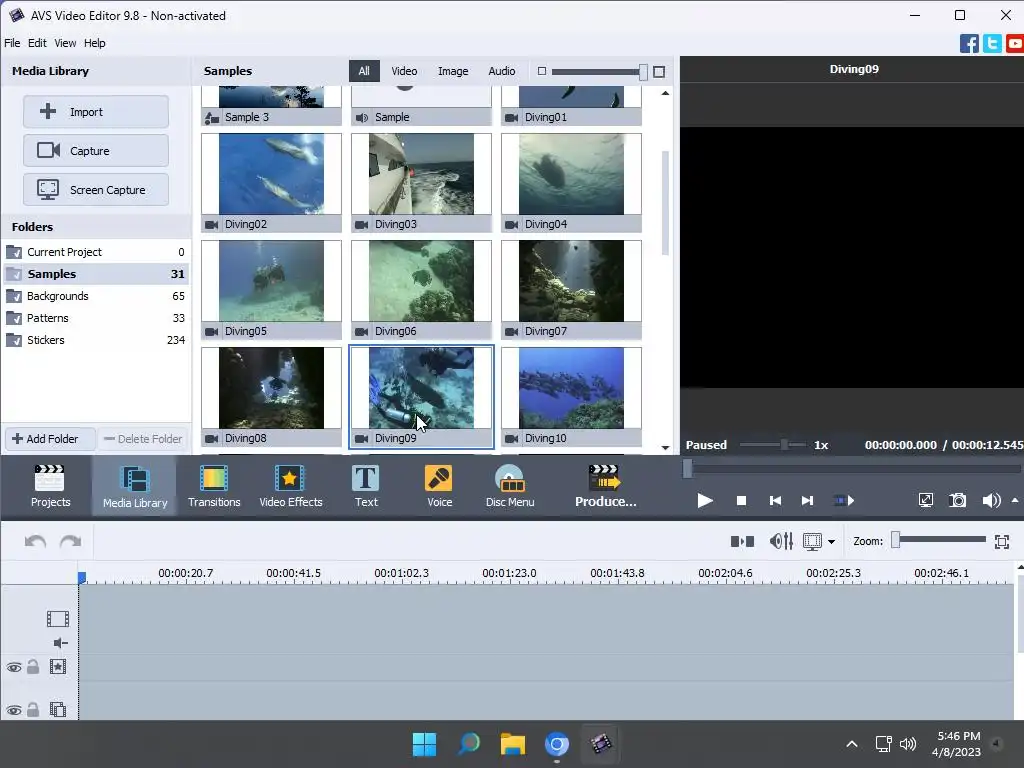The width and height of the screenshot is (1024, 768).
Task: Click the video overlay track icon
Action: click(x=57, y=709)
